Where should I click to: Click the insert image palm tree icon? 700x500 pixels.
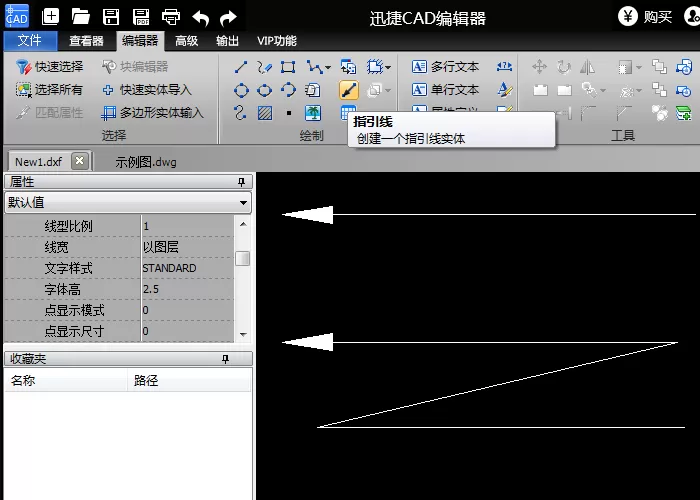click(x=313, y=113)
